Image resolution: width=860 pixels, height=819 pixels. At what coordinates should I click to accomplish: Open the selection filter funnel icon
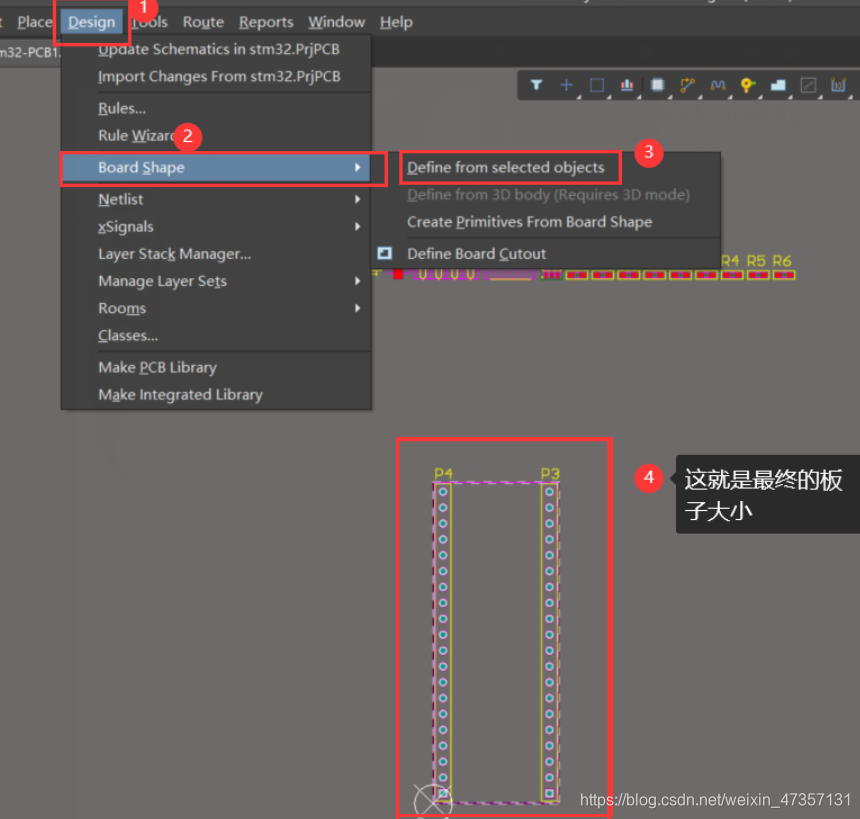tap(536, 85)
